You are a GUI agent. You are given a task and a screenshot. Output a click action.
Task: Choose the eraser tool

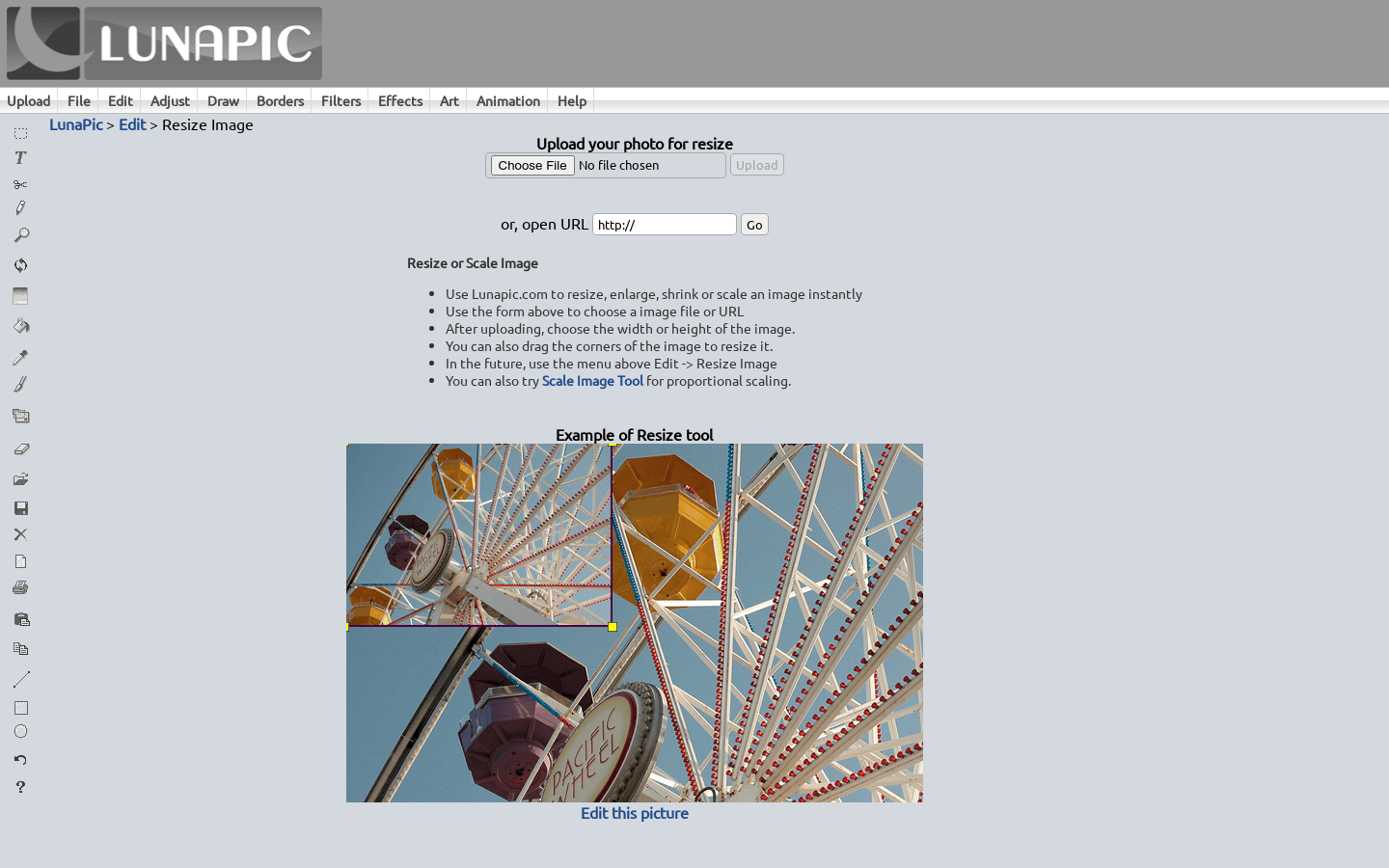coord(20,448)
